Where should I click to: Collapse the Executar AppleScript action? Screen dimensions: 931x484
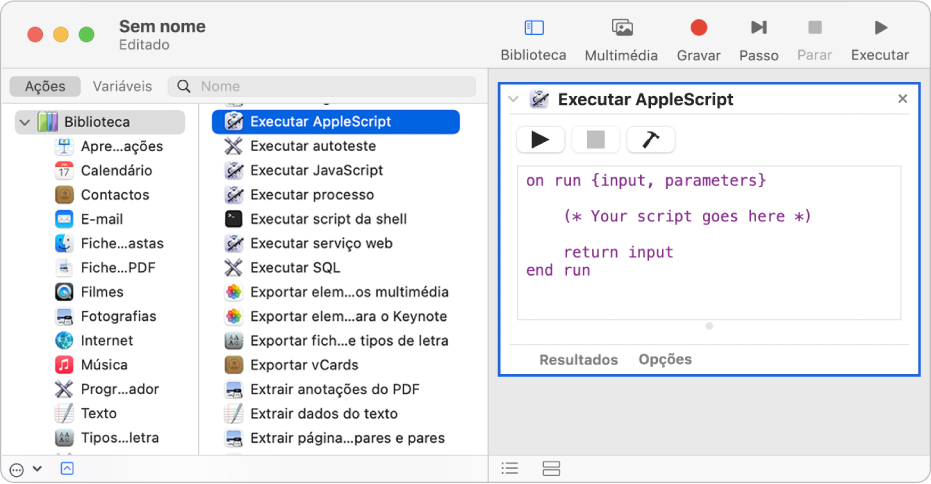[x=513, y=99]
